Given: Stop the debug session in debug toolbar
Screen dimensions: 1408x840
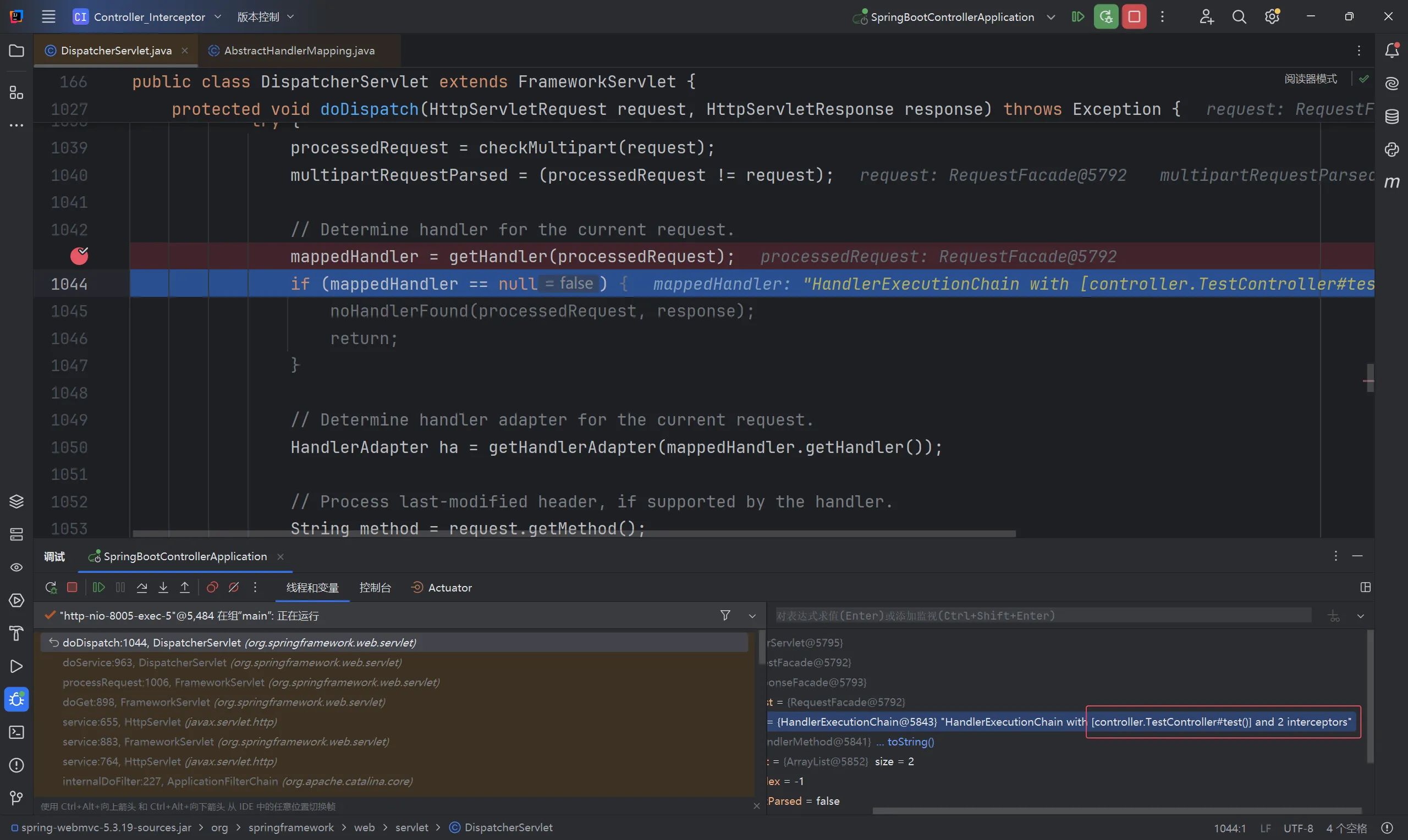Looking at the screenshot, I should click(x=72, y=588).
